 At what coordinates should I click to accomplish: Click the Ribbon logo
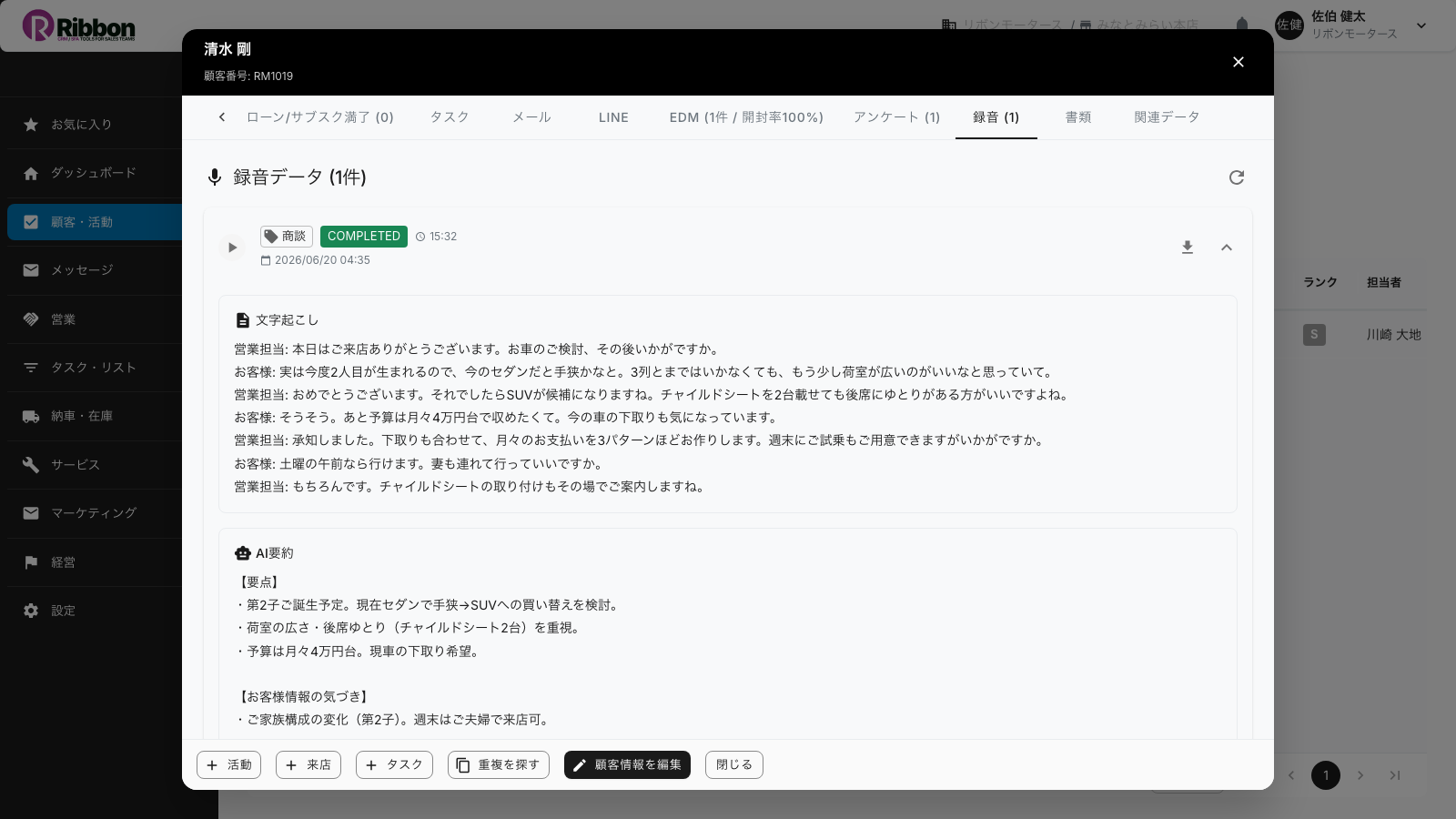(x=79, y=26)
